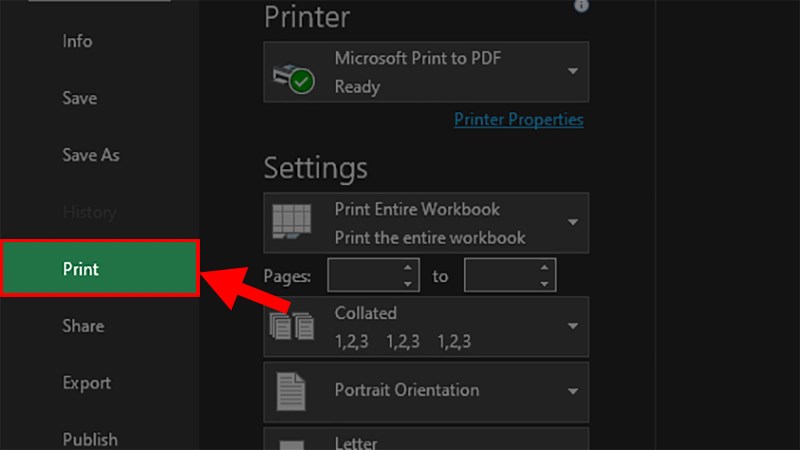Open the Microsoft Print to PDF printer dropdown
Screen dimensions: 800x450
tap(426, 72)
